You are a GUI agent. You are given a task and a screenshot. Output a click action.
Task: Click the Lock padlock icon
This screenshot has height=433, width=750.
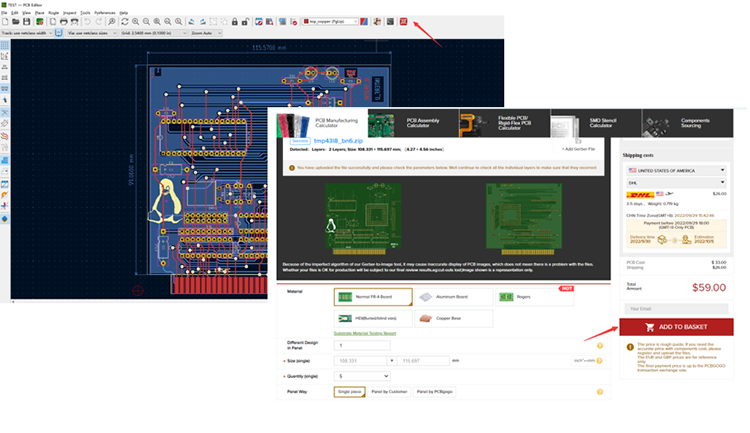pyautogui.click(x=235, y=22)
